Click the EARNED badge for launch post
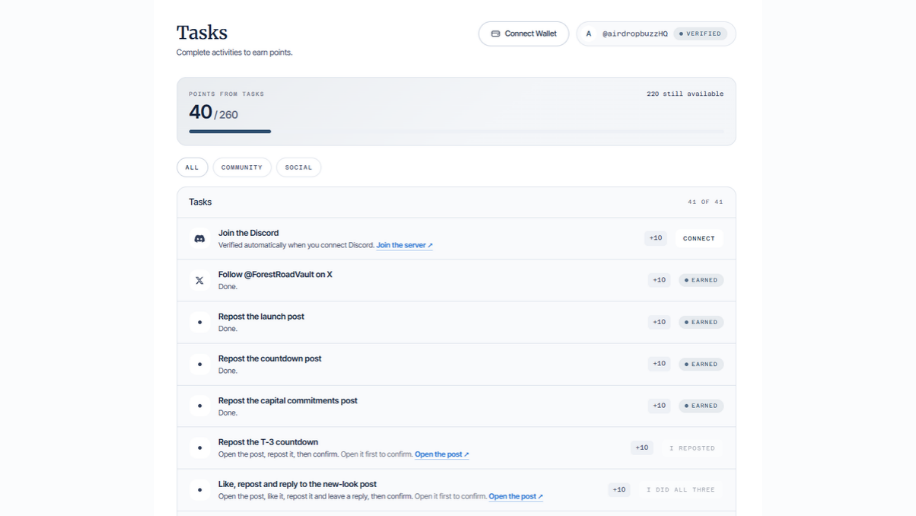The image size is (916, 516). pos(701,322)
